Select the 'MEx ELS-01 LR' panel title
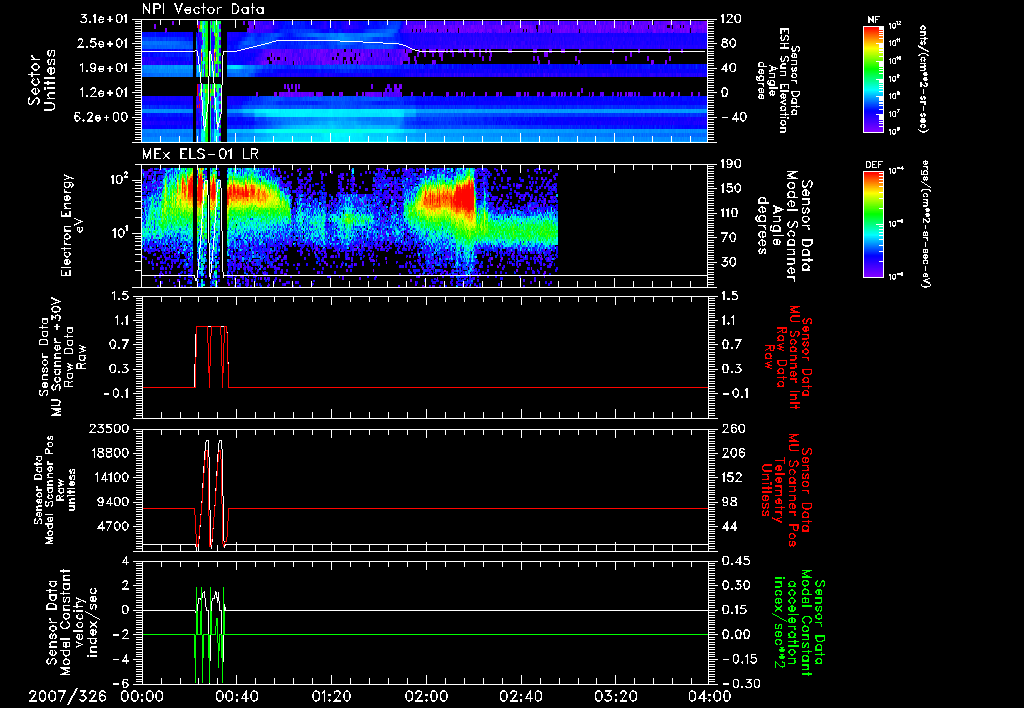 [x=200, y=154]
